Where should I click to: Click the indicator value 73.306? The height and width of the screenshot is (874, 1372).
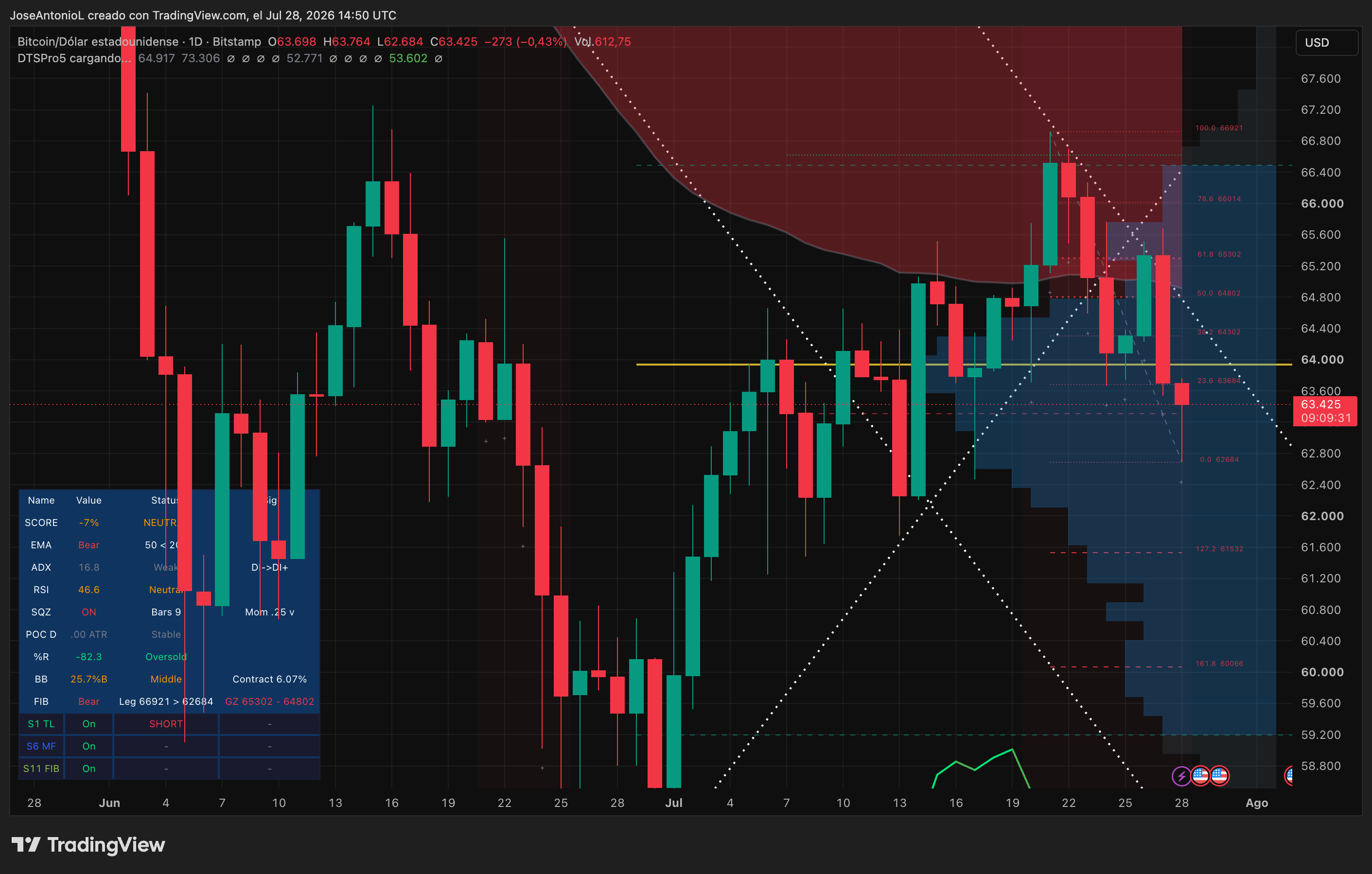pyautogui.click(x=201, y=58)
